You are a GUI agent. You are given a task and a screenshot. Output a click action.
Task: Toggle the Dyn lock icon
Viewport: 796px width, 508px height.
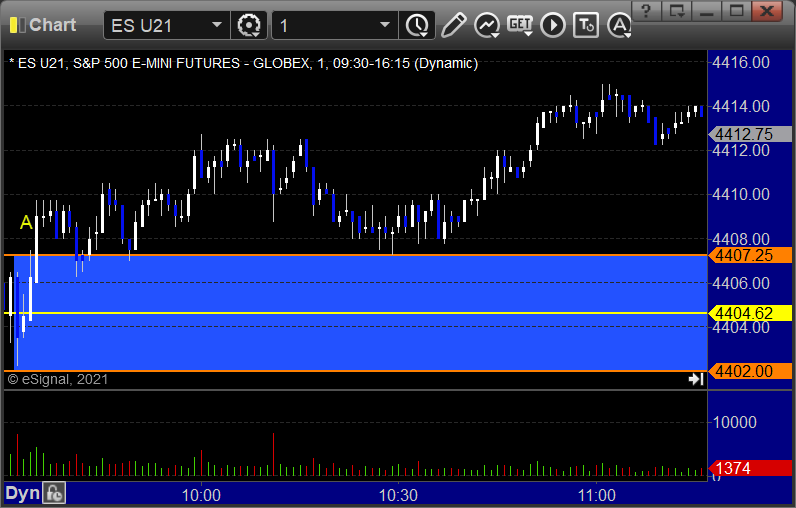54,493
